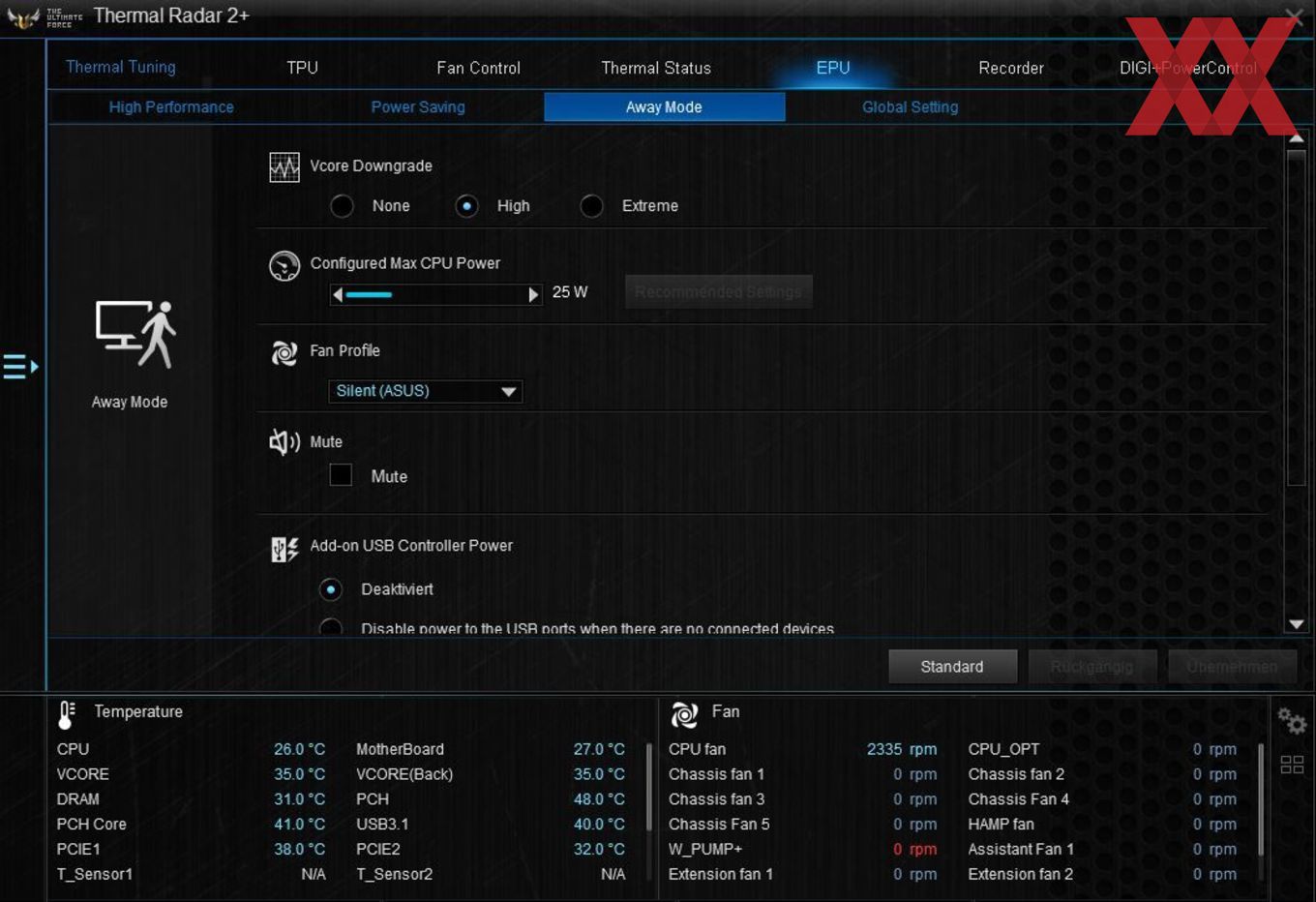Click the Übernehmen button
The width and height of the screenshot is (1316, 902).
click(x=1232, y=667)
